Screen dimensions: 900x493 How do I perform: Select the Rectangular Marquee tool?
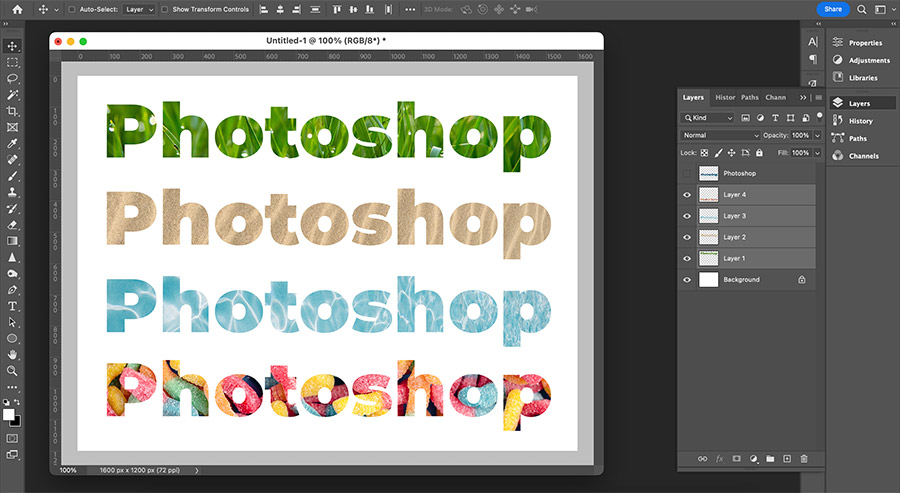[x=12, y=62]
